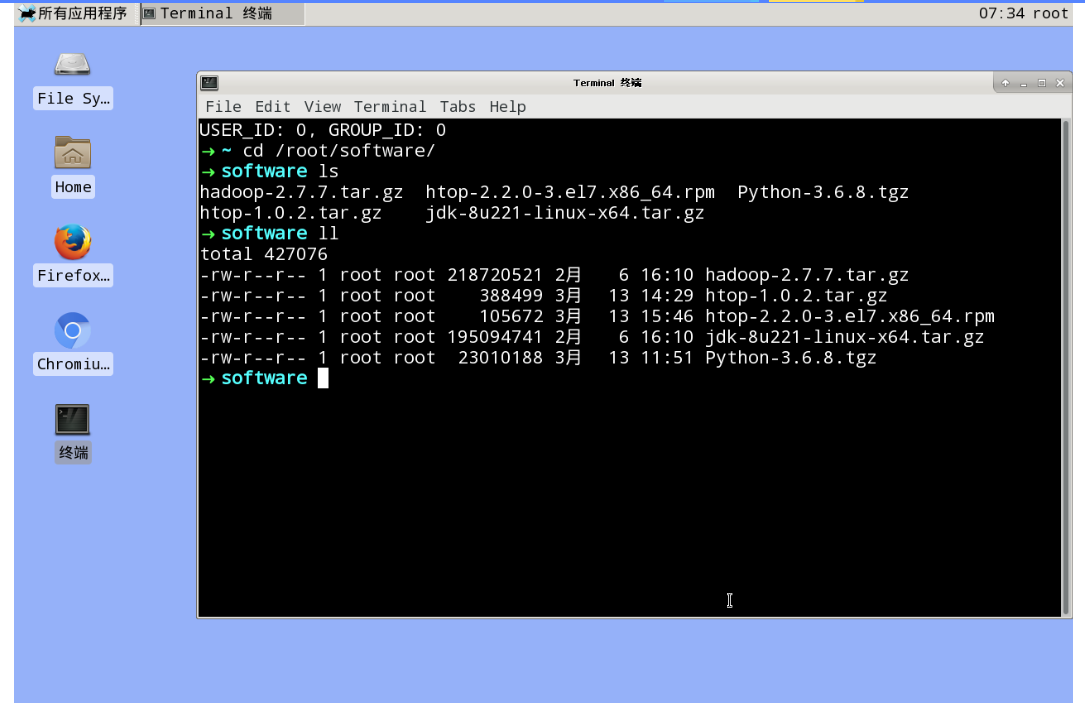Click the timestamp 11:51
Image resolution: width=1085 pixels, height=703 pixels.
tap(667, 358)
